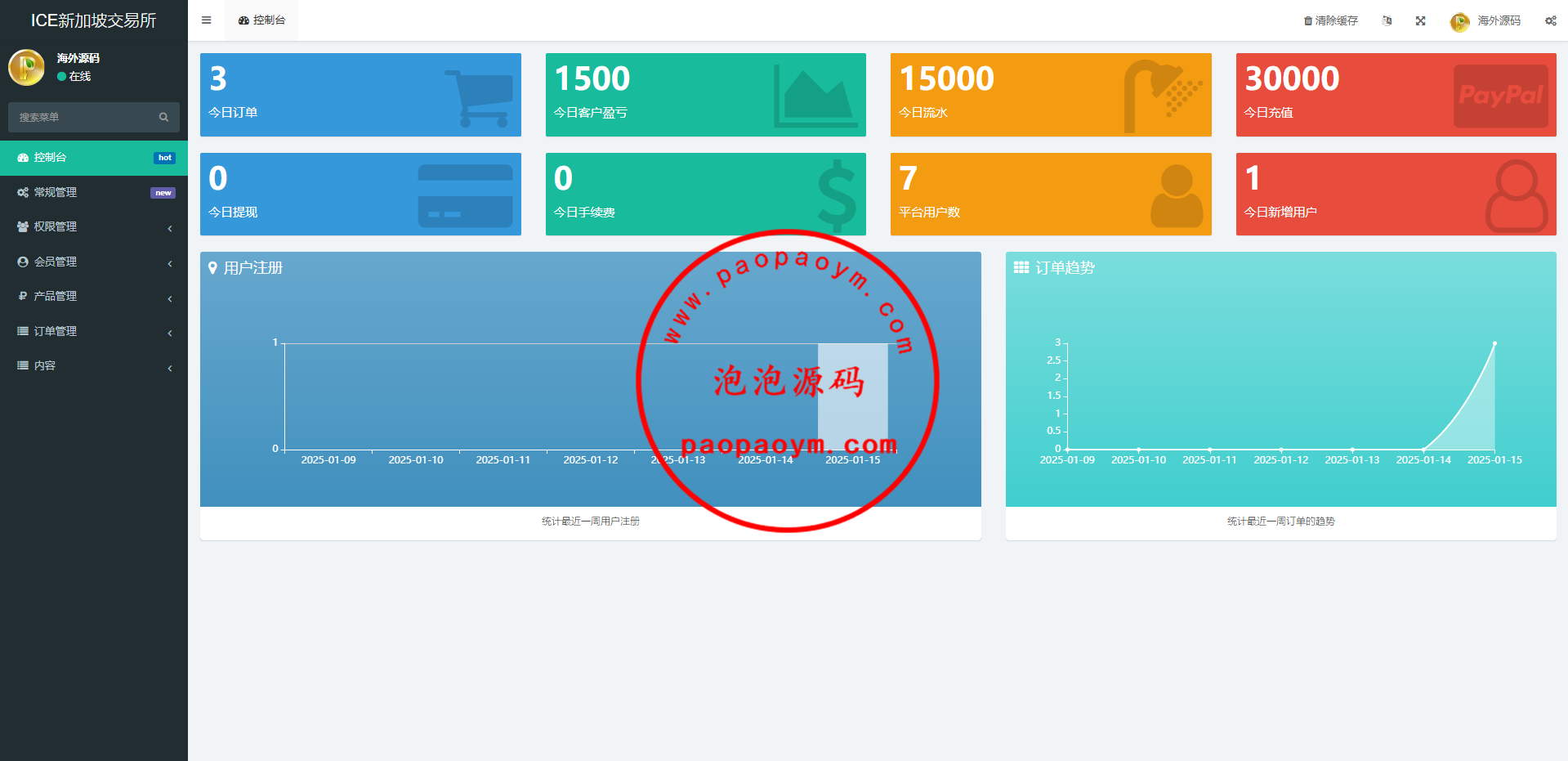Click the 30000 今日充值 value

click(x=1292, y=79)
